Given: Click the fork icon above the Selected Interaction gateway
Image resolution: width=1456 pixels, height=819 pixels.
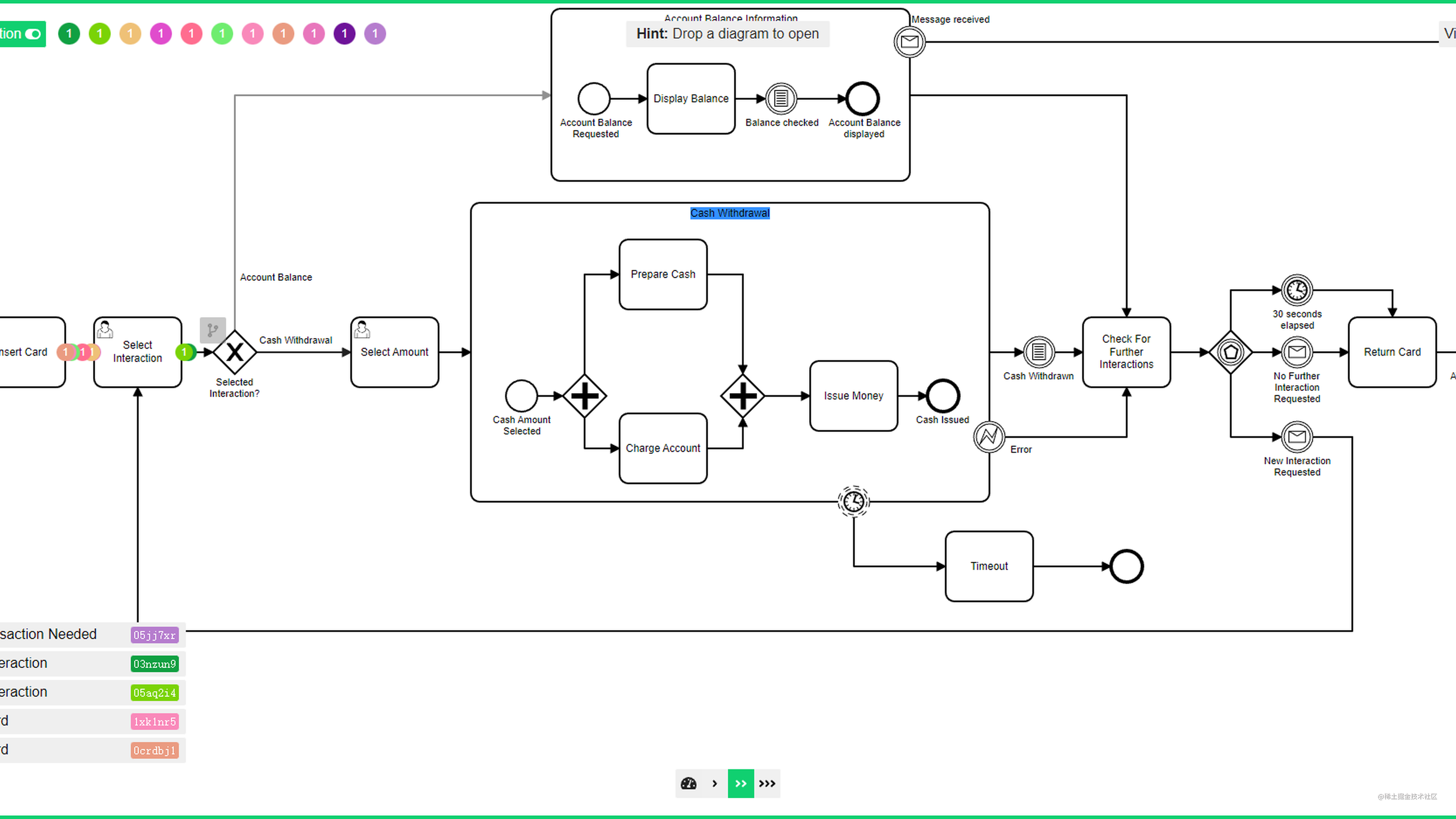Looking at the screenshot, I should click(x=212, y=330).
